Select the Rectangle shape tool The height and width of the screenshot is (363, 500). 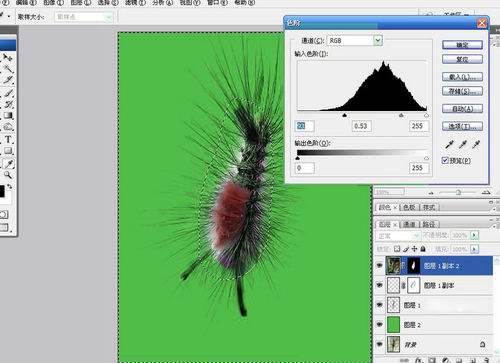8,151
